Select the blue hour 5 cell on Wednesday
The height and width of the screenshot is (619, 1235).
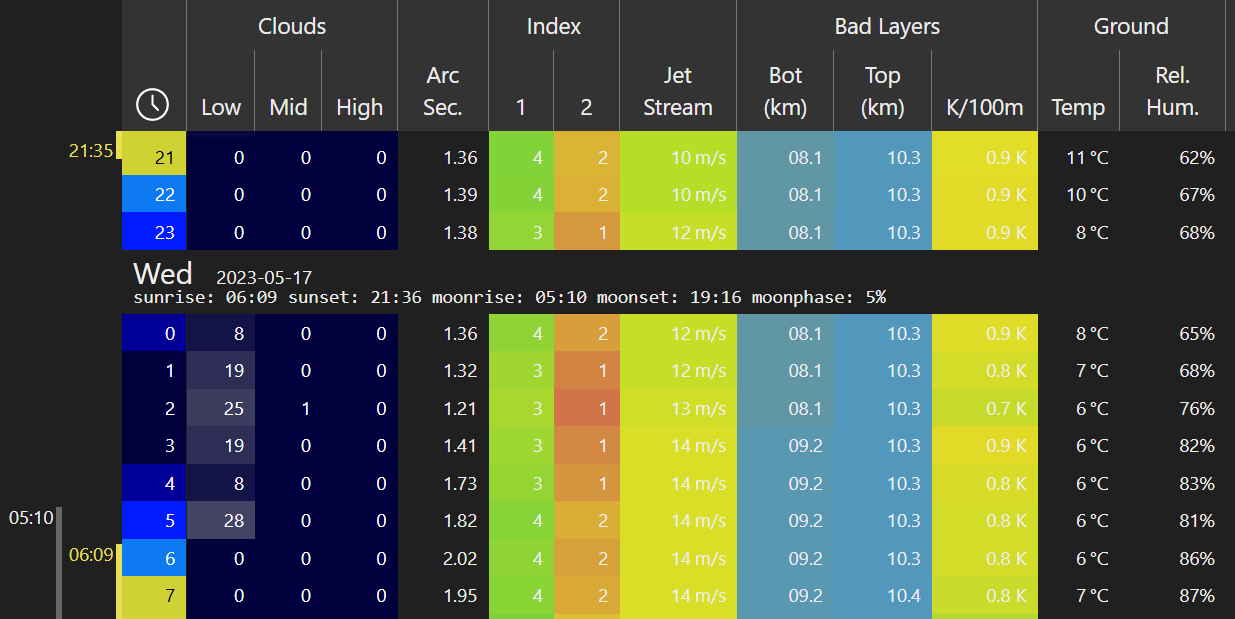tap(154, 521)
